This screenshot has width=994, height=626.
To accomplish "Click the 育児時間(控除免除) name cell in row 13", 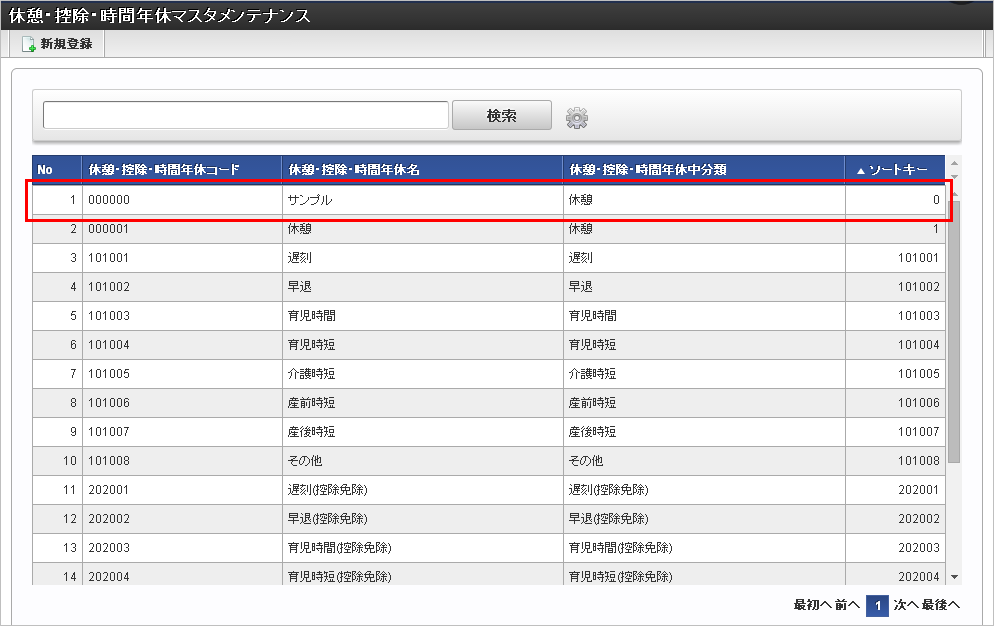I will [422, 548].
